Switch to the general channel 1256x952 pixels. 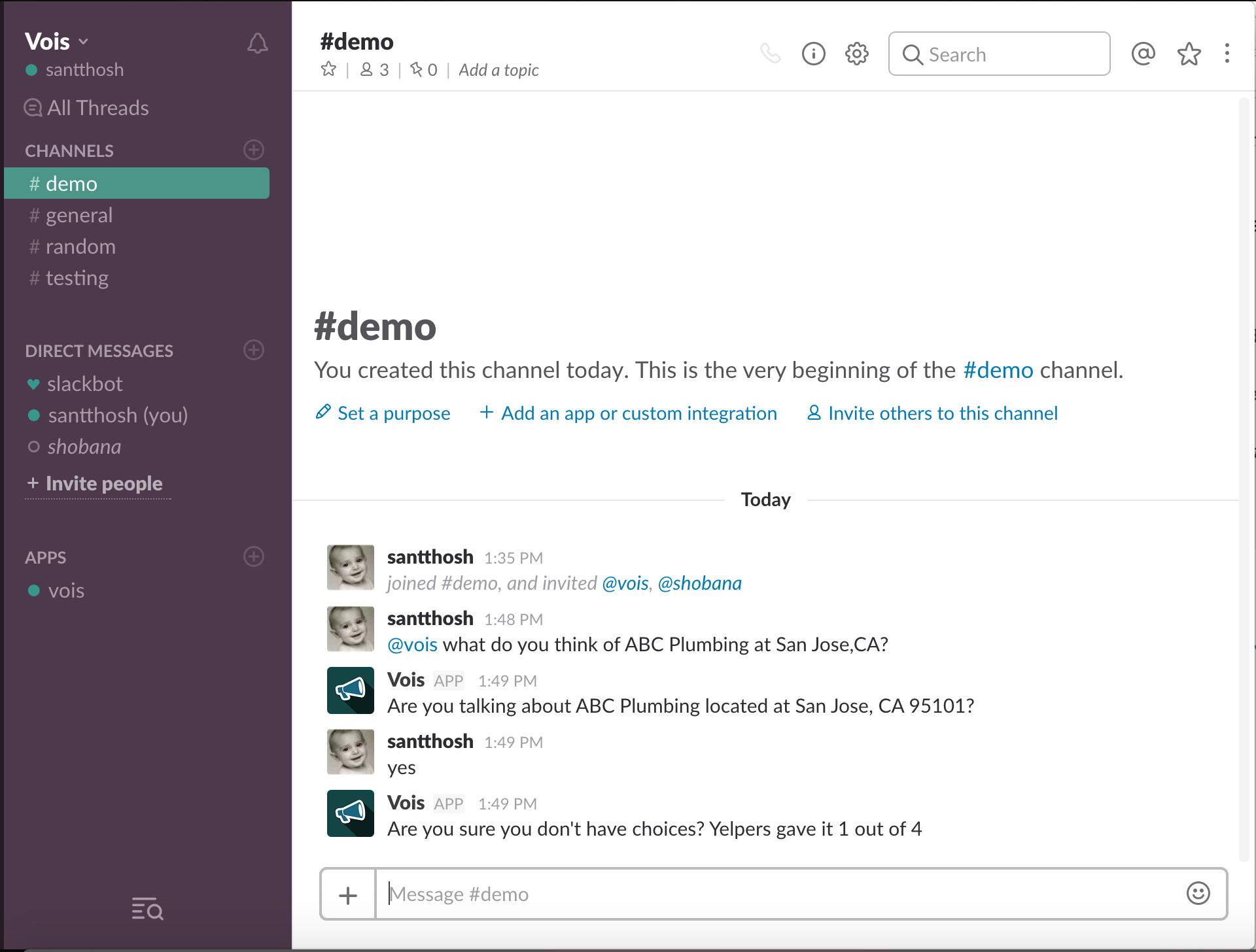[x=78, y=215]
